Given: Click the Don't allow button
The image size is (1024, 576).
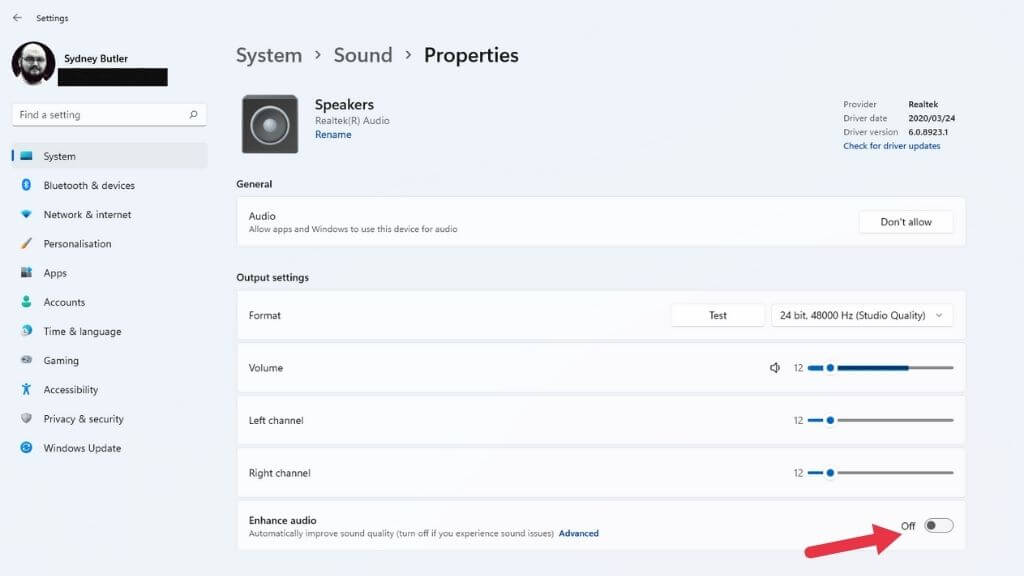Looking at the screenshot, I should [x=905, y=222].
